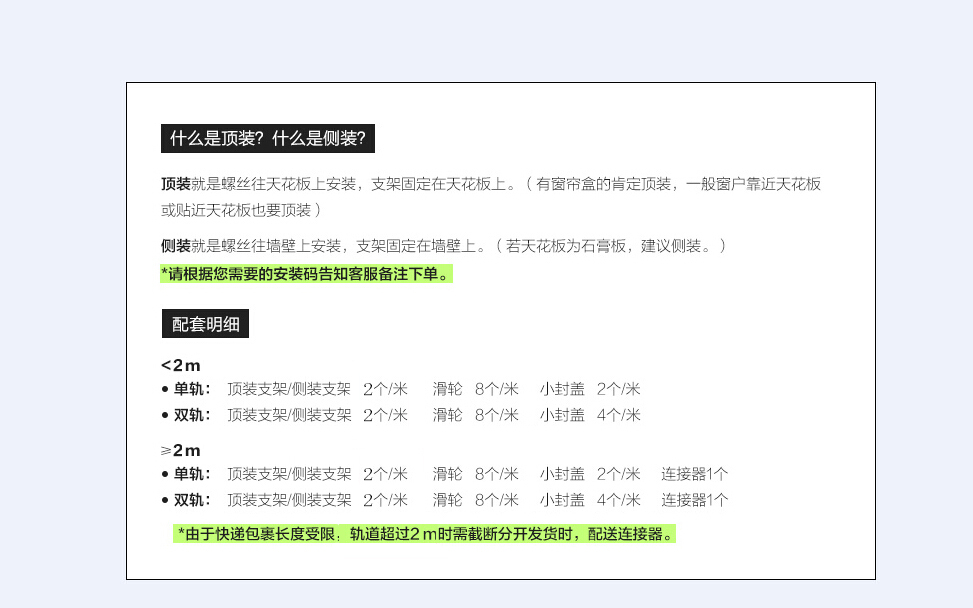Image resolution: width=973 pixels, height=608 pixels.
Task: Click the bold '侧装' word starting the second paragraph
Action: [x=175, y=246]
